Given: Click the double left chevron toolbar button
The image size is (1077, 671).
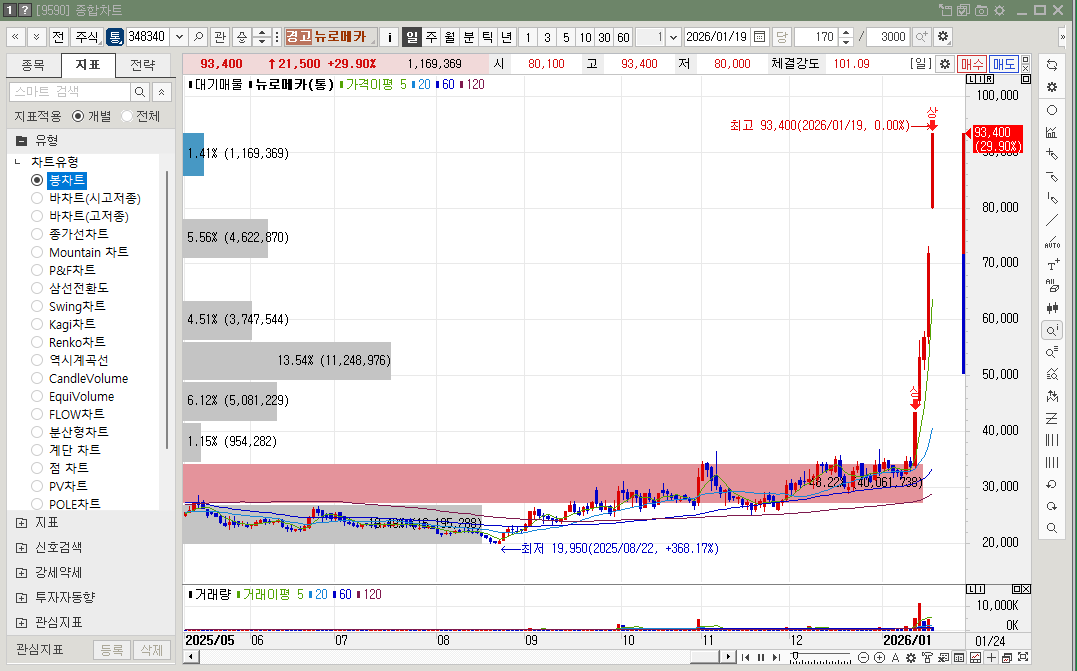Looking at the screenshot, I should pos(15,37).
